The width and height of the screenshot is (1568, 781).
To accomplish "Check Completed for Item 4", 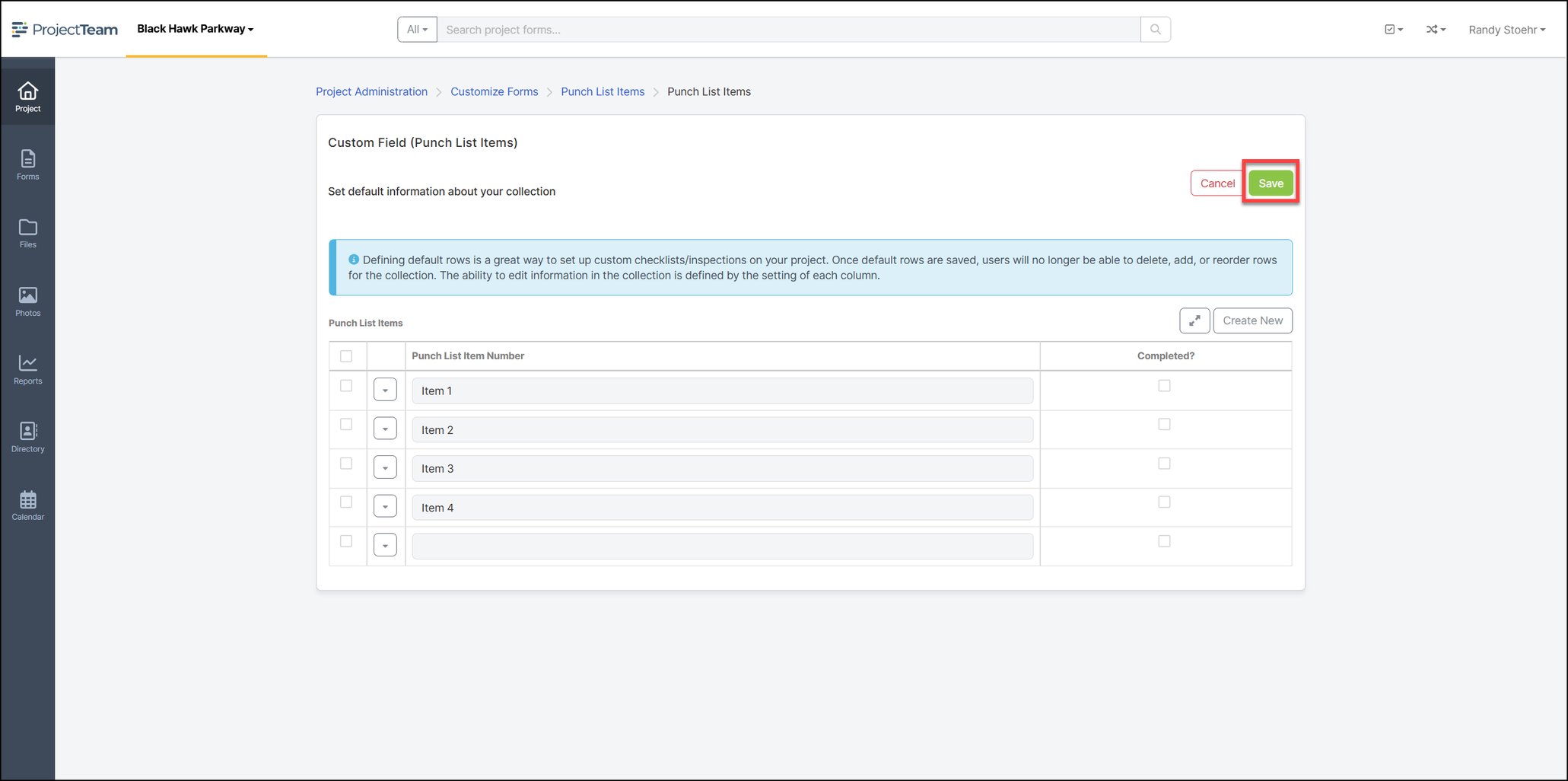I will [x=1164, y=502].
